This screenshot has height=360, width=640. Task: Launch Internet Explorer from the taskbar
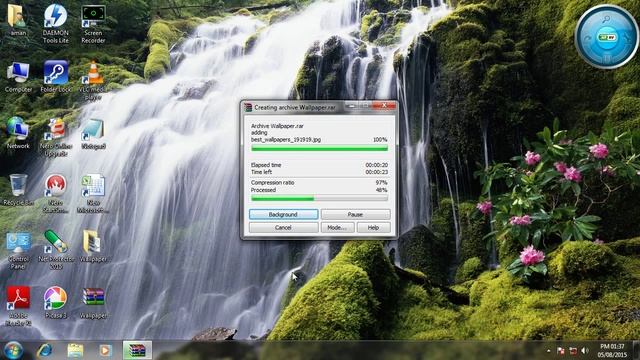tap(44, 350)
